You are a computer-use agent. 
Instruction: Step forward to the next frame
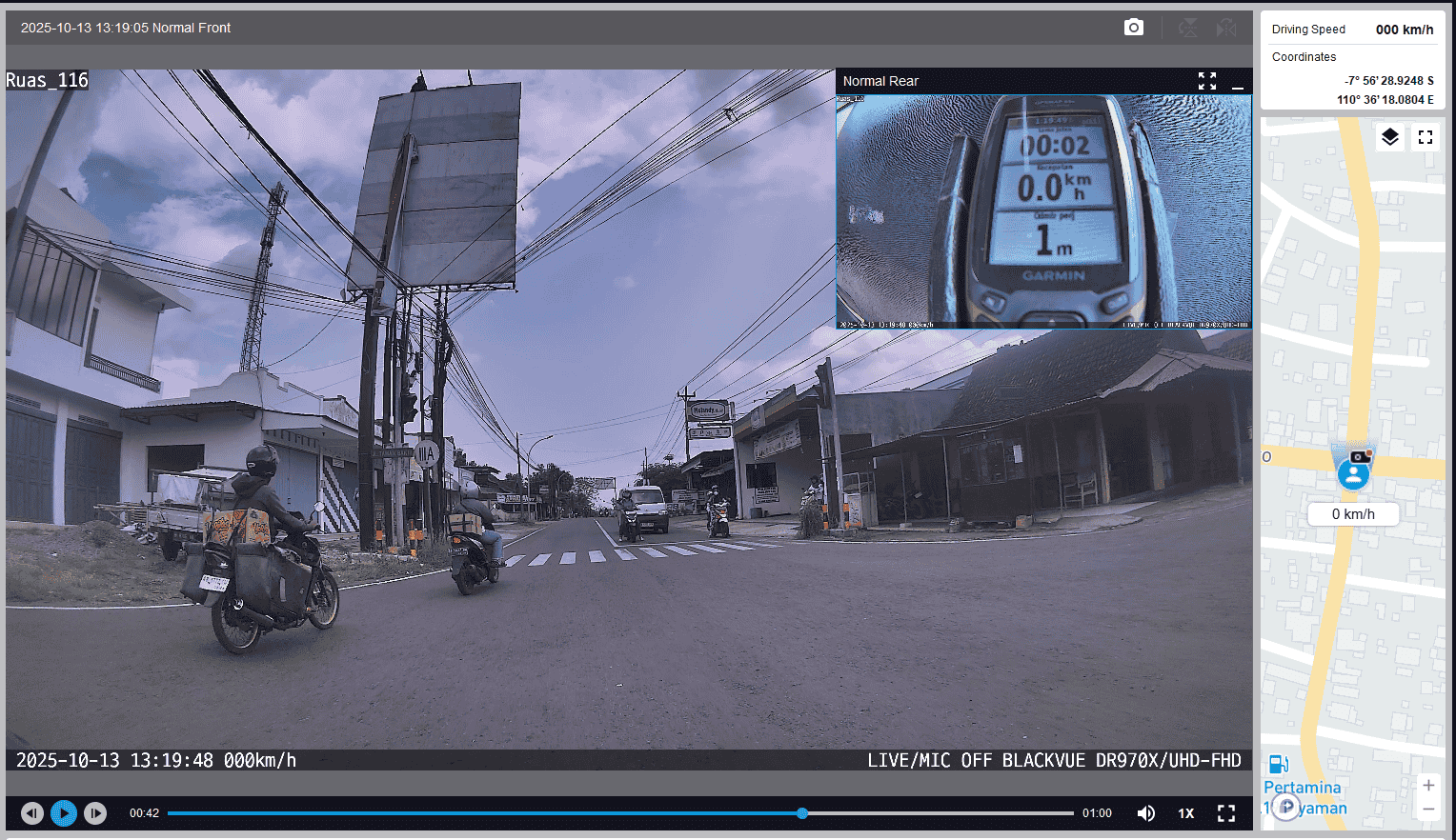[95, 813]
